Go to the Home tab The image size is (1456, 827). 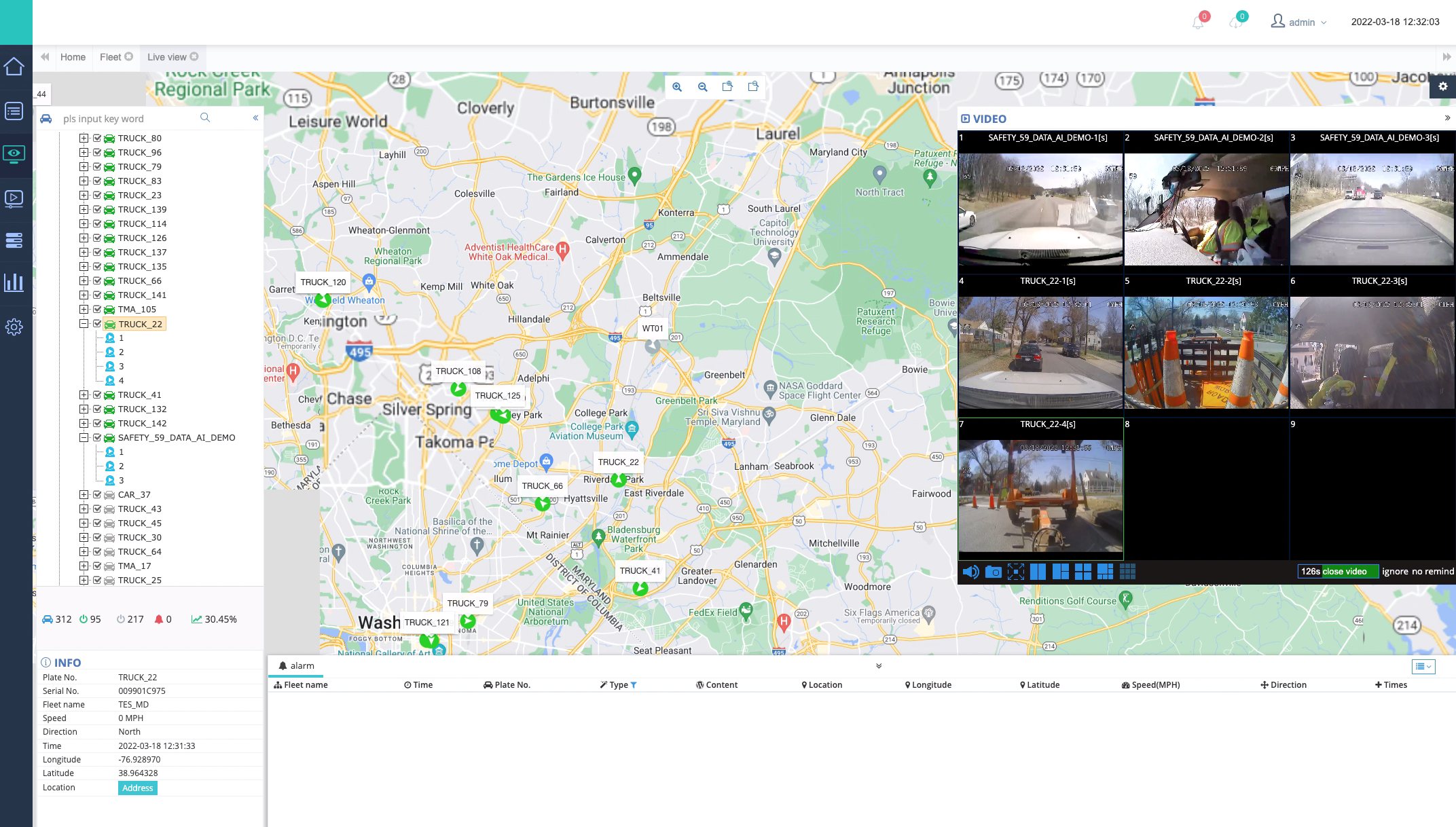73,57
